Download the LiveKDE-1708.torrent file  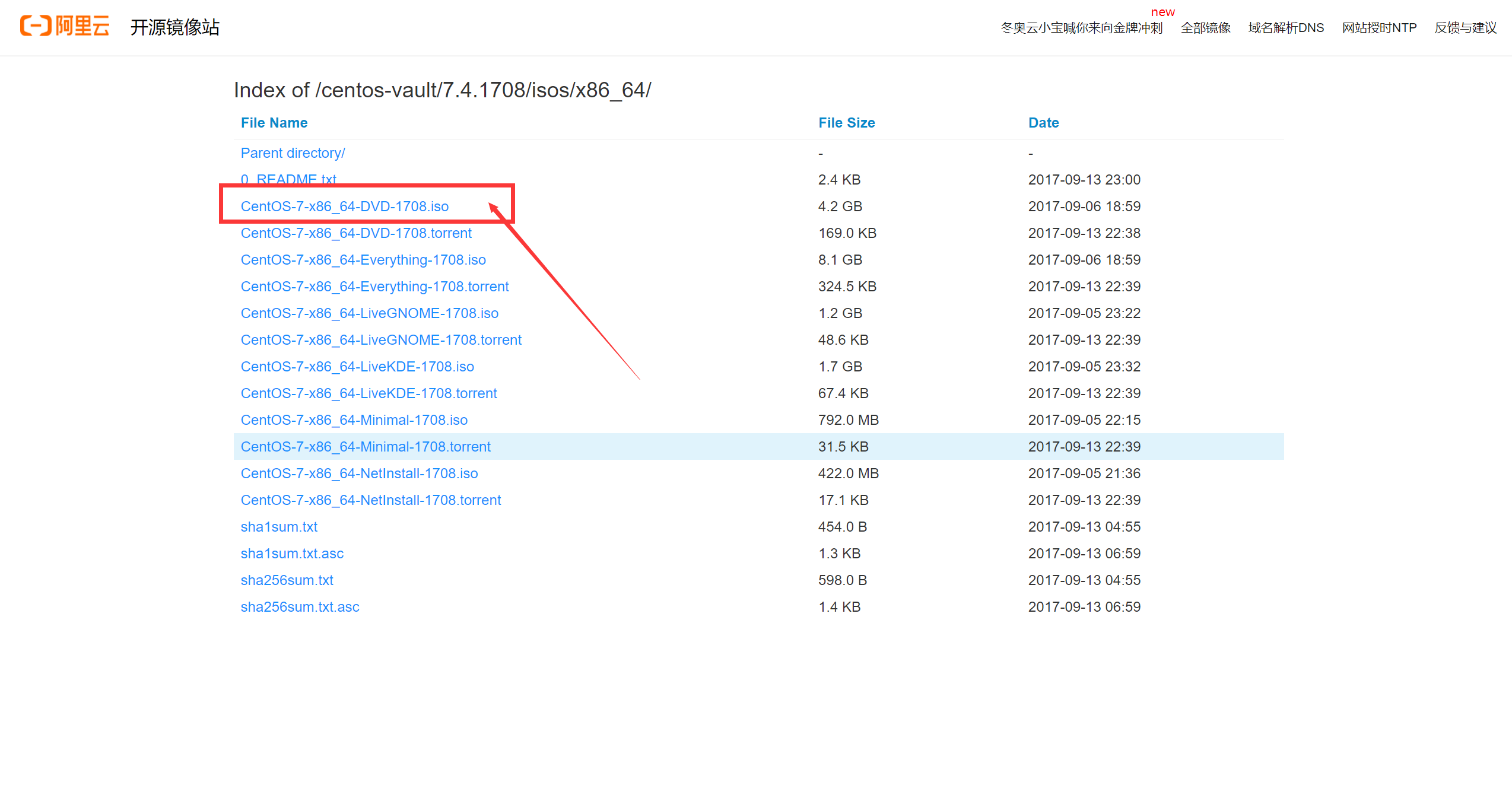369,393
